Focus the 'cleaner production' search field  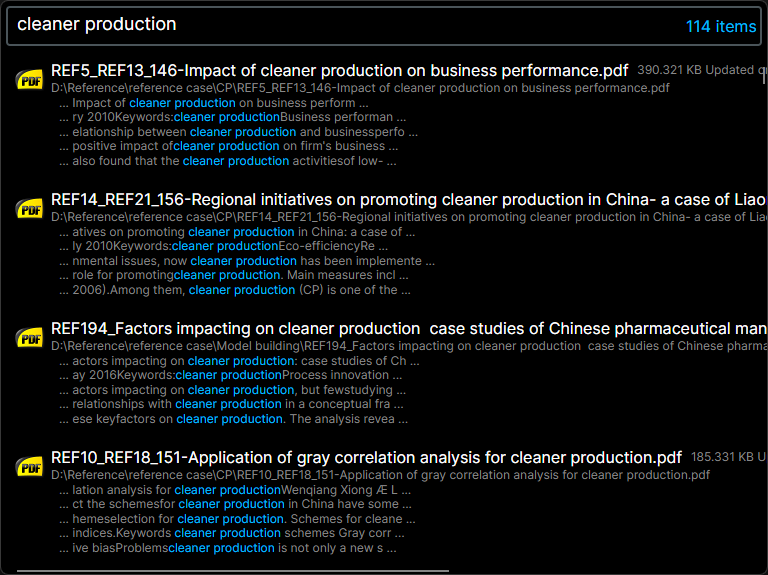click(x=384, y=25)
